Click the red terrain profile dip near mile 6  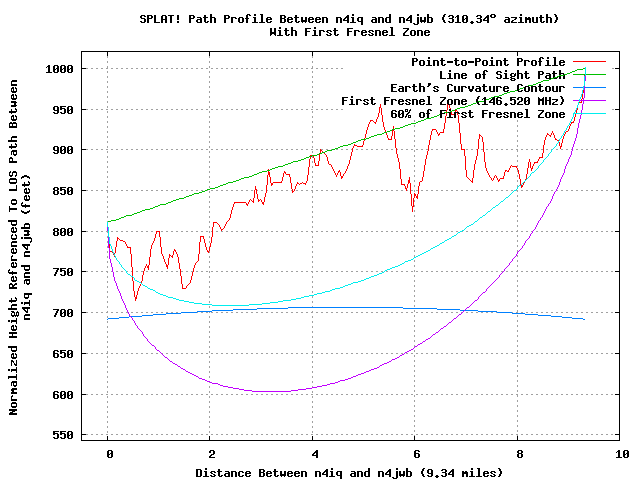click(413, 211)
